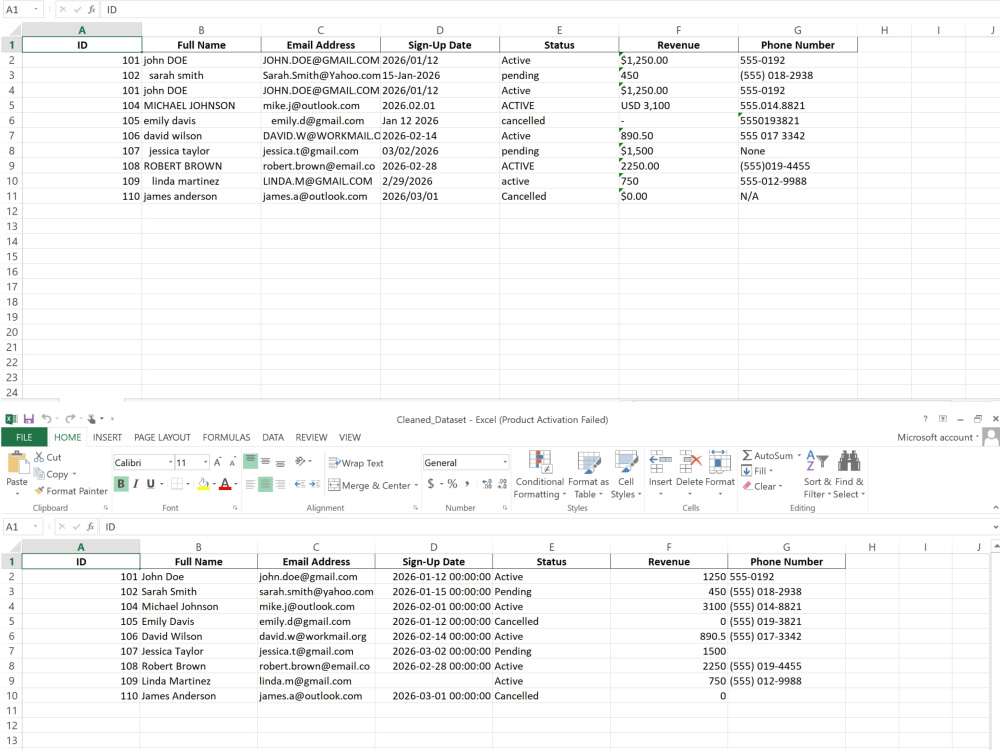The width and height of the screenshot is (1000, 750).
Task: Increase font size with larger A icon
Action: click(x=217, y=462)
